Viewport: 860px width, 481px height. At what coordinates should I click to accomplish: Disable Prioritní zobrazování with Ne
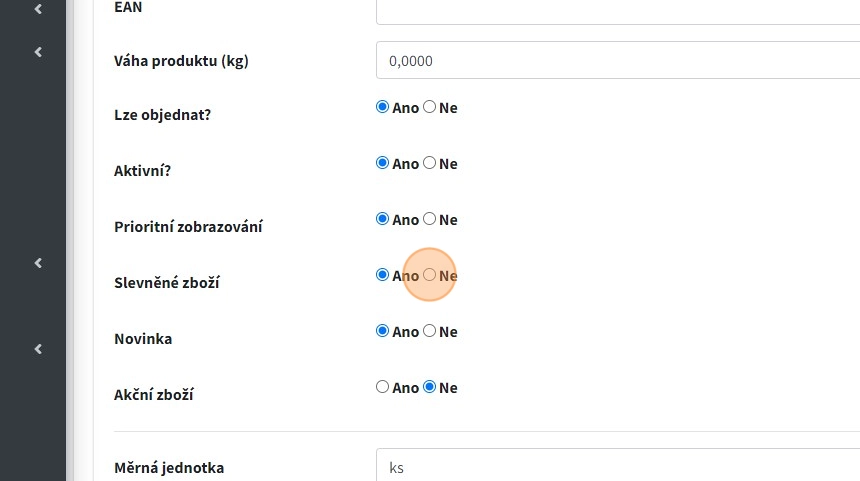coord(430,219)
